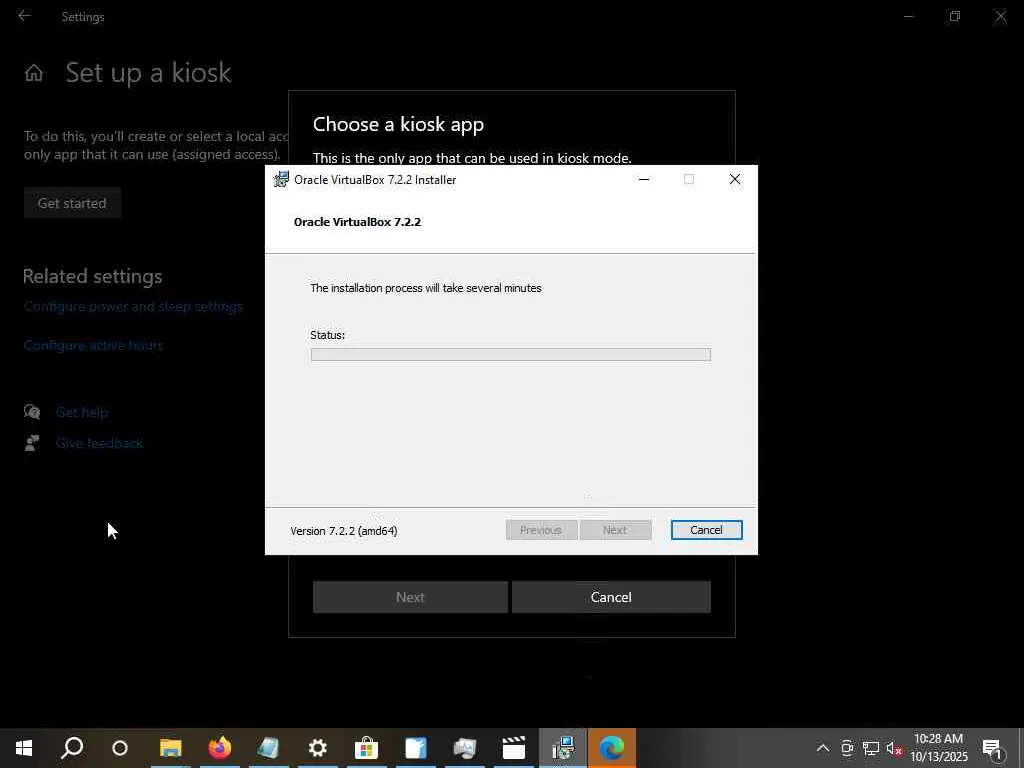1024x768 pixels.
Task: Open the Get help link in Settings
Action: click(82, 412)
